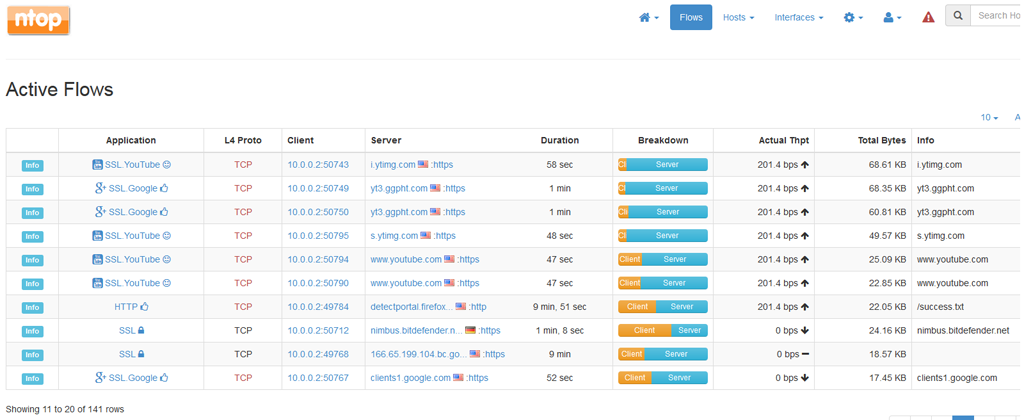This screenshot has height=420, width=1024.
Task: Open client link 10.0.0.2:49784
Action: coord(318,306)
